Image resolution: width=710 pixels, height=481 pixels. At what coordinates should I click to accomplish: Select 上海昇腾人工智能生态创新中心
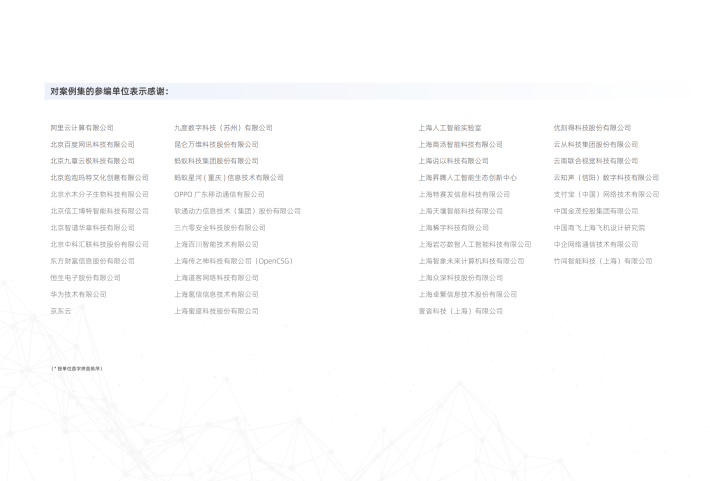(468, 178)
